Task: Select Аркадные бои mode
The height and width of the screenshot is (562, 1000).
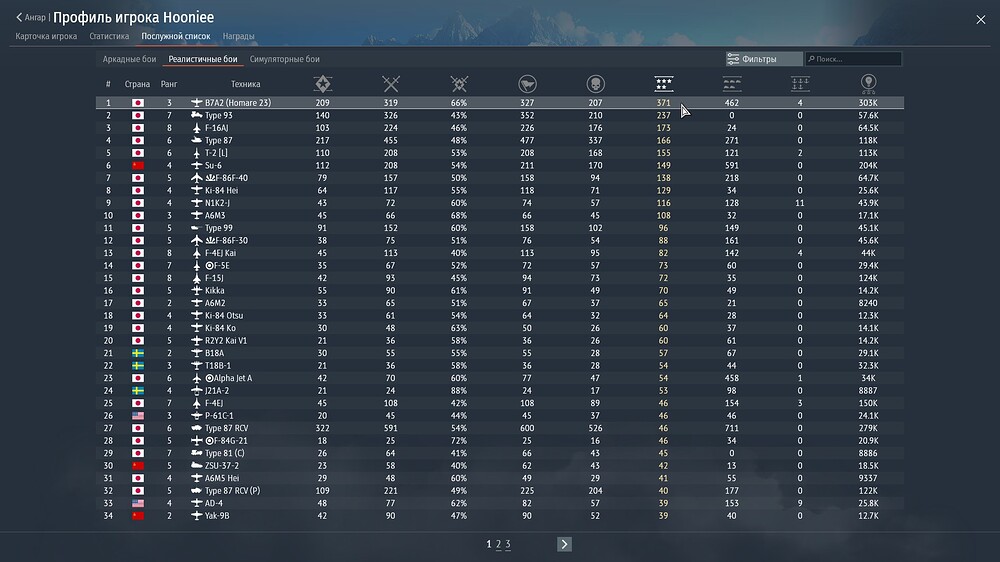Action: [x=129, y=59]
